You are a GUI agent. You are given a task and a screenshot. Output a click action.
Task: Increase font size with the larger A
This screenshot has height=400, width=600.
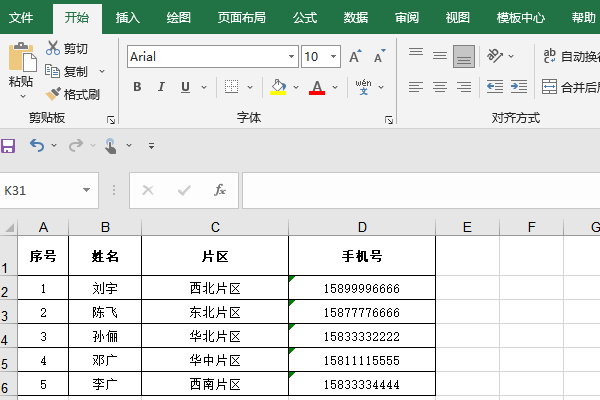[355, 57]
